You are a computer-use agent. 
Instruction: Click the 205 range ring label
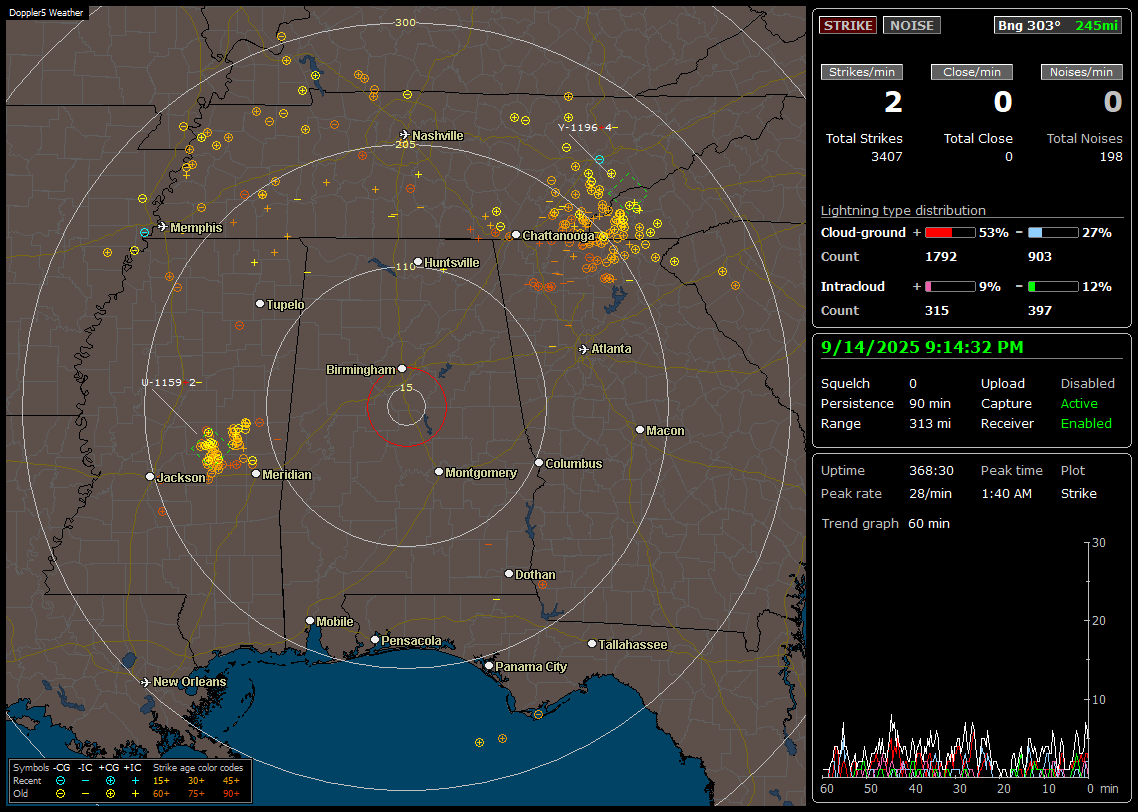[x=405, y=144]
